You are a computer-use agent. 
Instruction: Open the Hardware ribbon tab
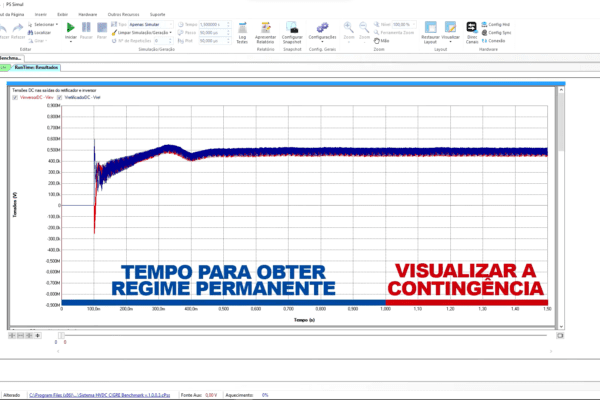pyautogui.click(x=87, y=15)
